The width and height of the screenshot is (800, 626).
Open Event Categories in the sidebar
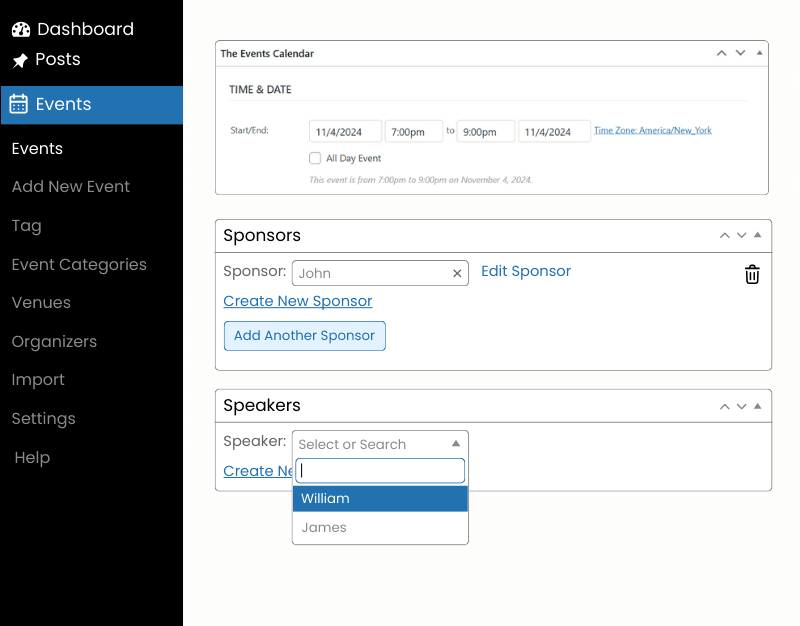pyautogui.click(x=79, y=265)
